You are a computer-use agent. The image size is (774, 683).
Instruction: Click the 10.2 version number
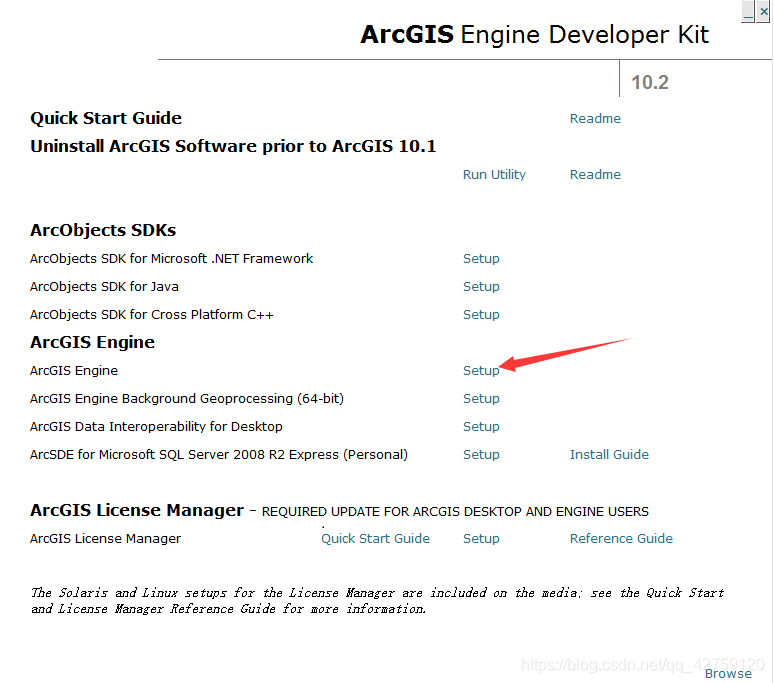(650, 82)
